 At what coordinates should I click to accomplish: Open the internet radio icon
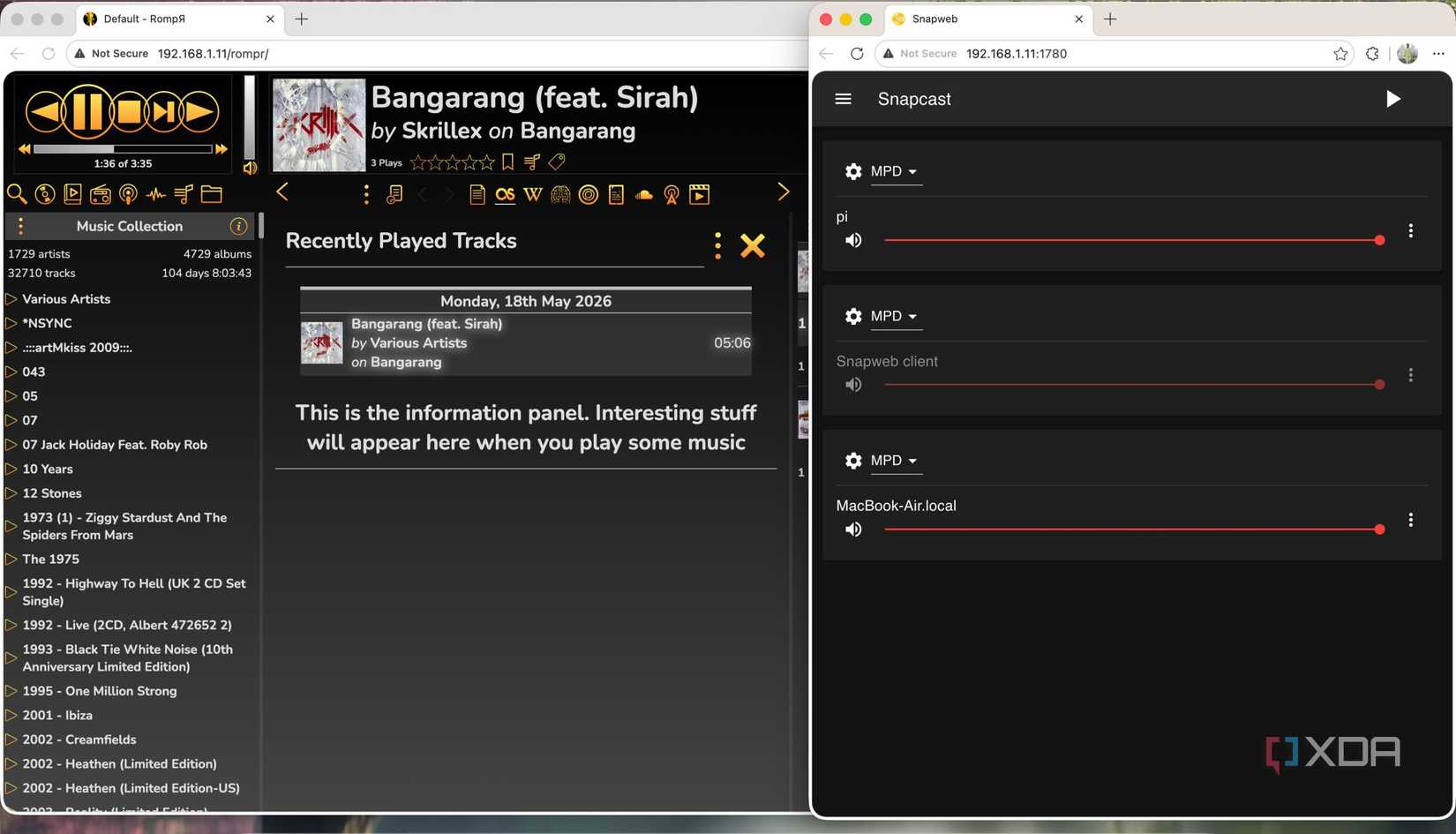[101, 194]
